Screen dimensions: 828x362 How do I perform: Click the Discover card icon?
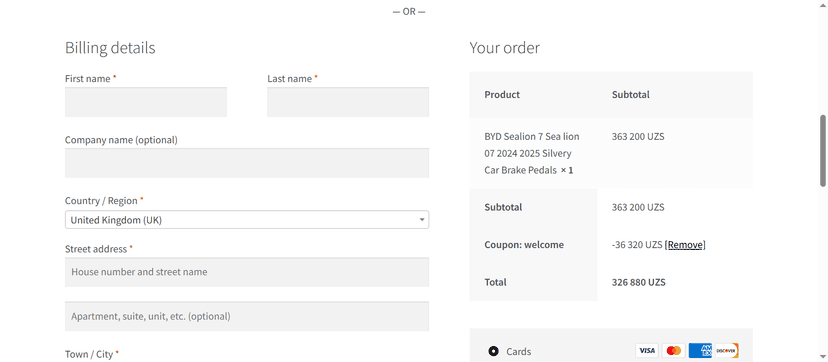727,351
